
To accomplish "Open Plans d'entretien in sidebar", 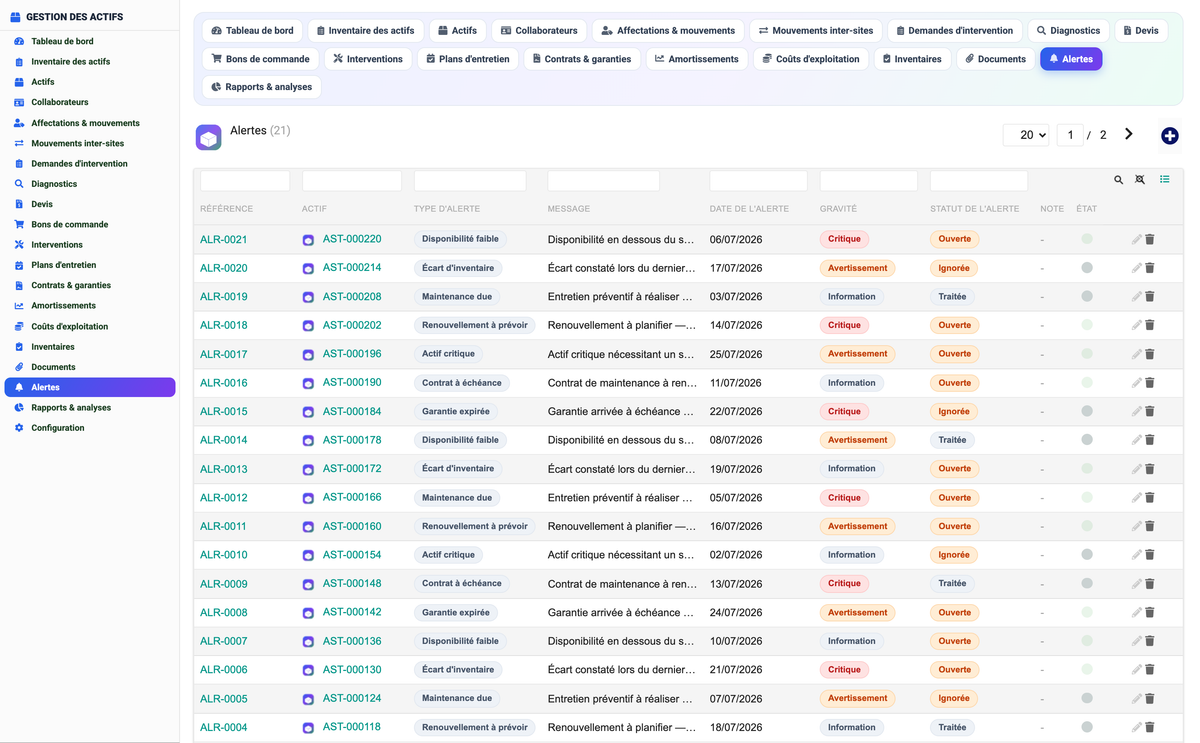I will [x=64, y=265].
